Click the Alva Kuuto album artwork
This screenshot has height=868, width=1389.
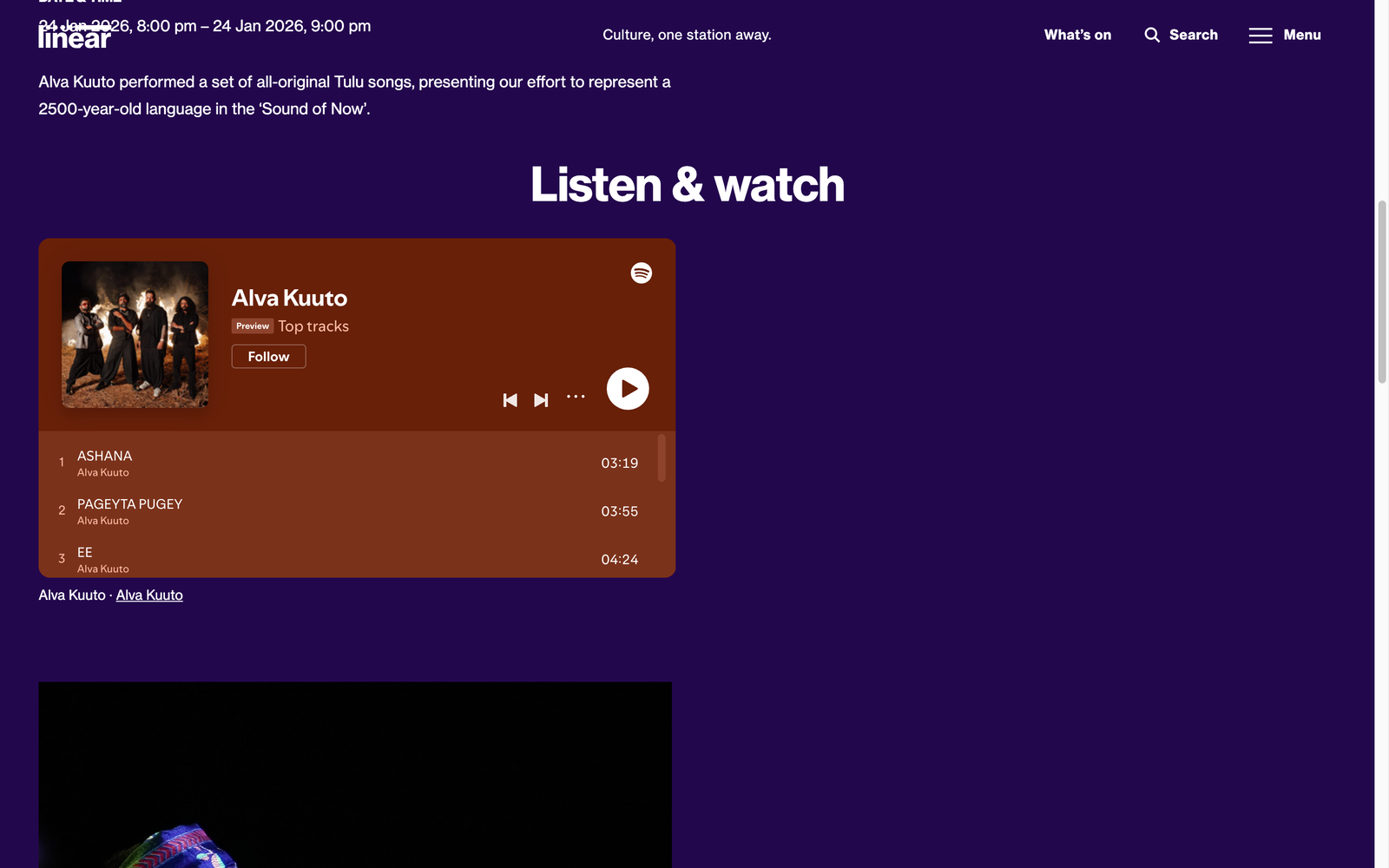[x=135, y=335]
